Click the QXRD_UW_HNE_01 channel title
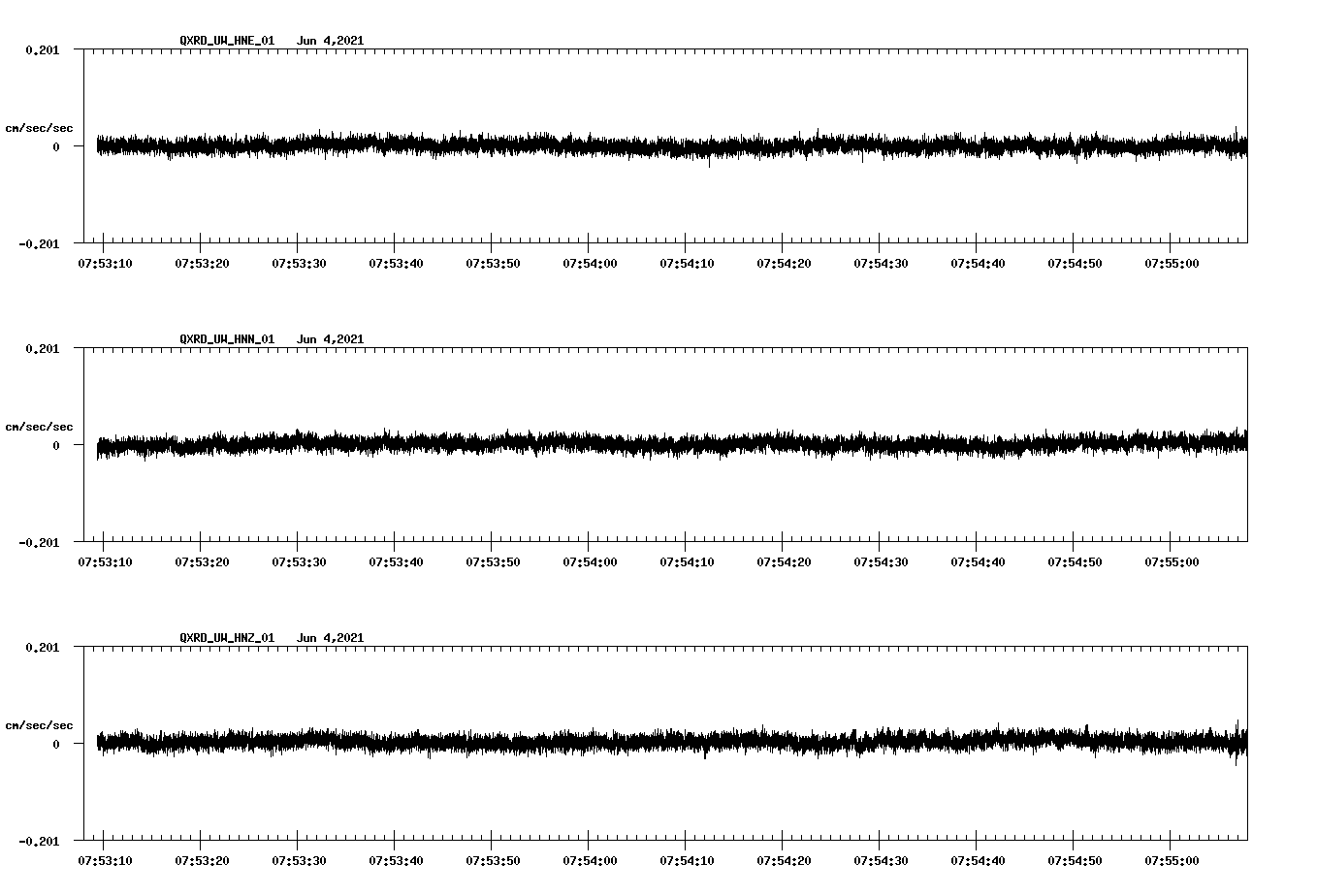This screenshot has width=1317, height=896. [227, 41]
